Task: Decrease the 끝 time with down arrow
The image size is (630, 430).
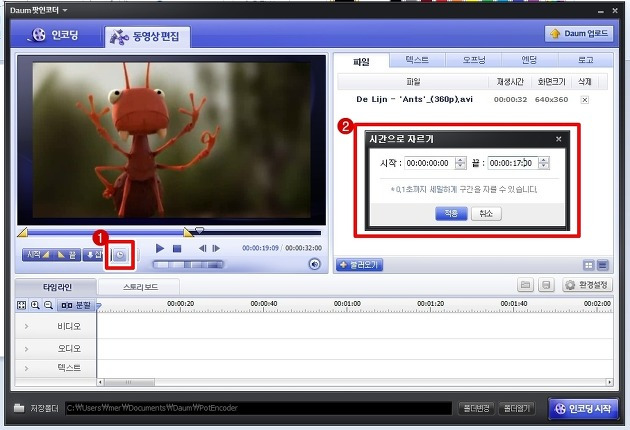Action: pos(544,166)
